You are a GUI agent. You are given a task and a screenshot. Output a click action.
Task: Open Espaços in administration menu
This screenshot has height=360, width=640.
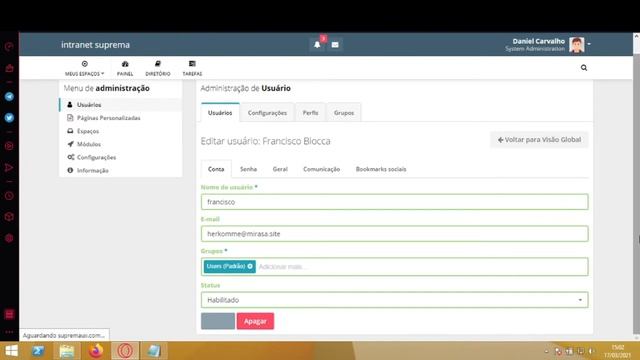(x=121, y=131)
